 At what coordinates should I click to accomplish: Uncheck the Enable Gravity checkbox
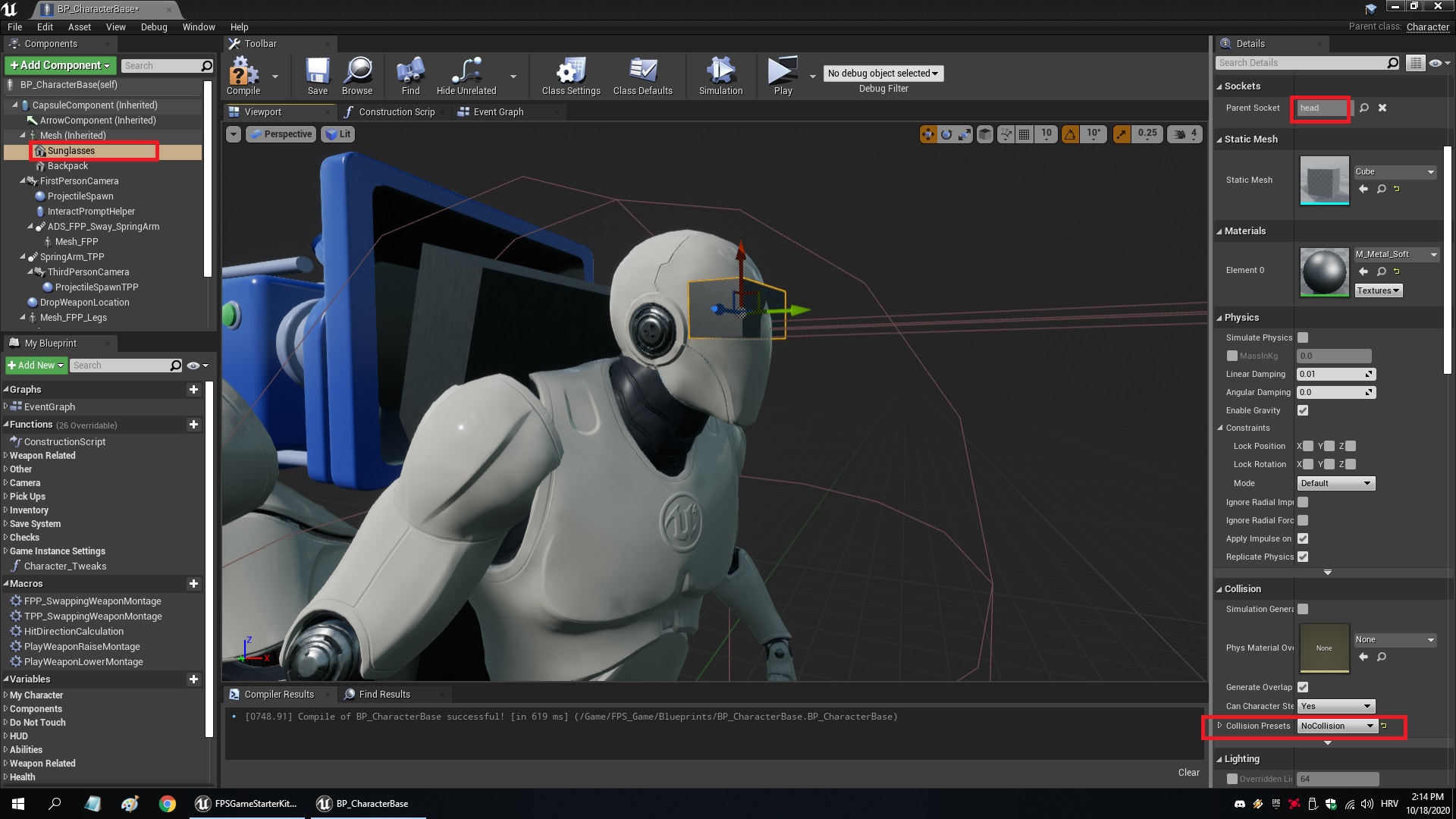pos(1303,410)
